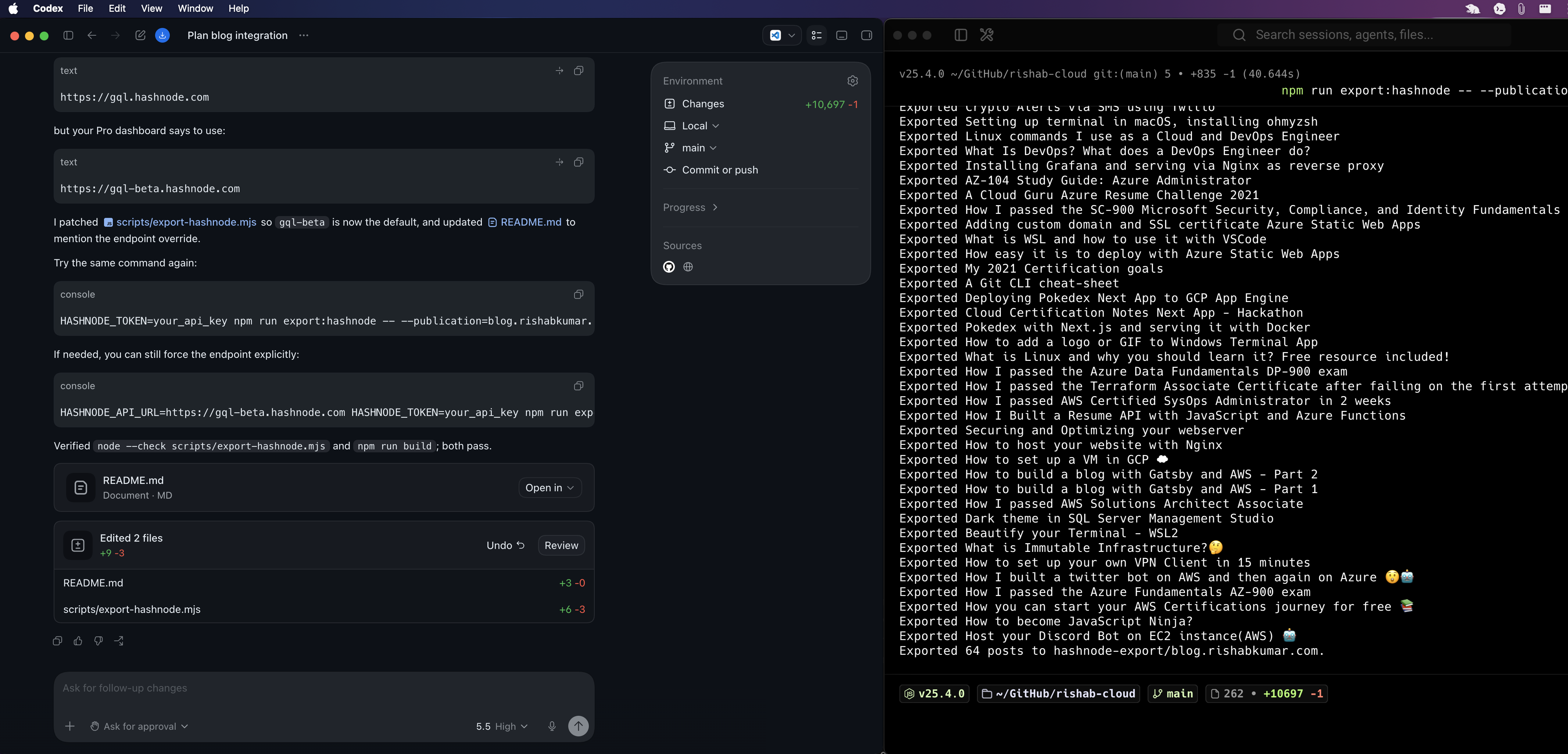This screenshot has height=754, width=1568.
Task: Copy the HASHNODE_TOKEN console command
Action: tap(579, 295)
